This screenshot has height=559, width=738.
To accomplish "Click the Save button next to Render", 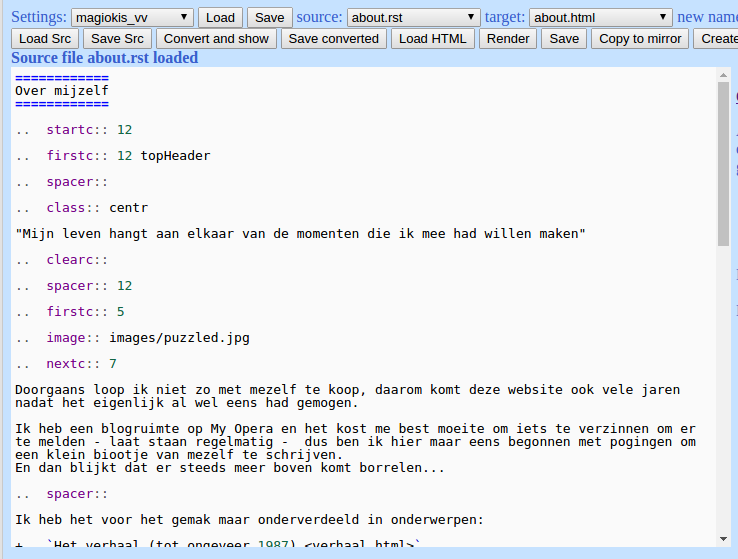I will pos(564,39).
